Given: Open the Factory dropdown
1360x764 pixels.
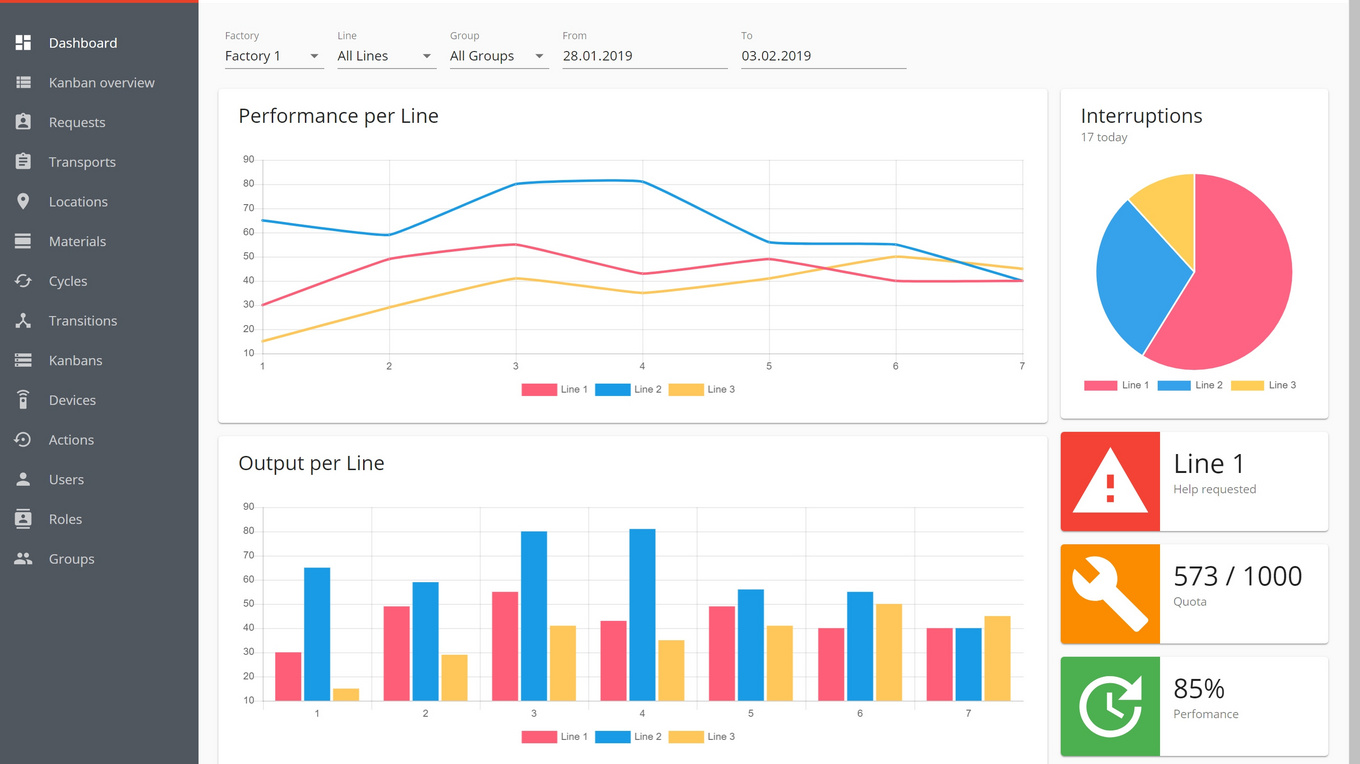Looking at the screenshot, I should pyautogui.click(x=273, y=56).
